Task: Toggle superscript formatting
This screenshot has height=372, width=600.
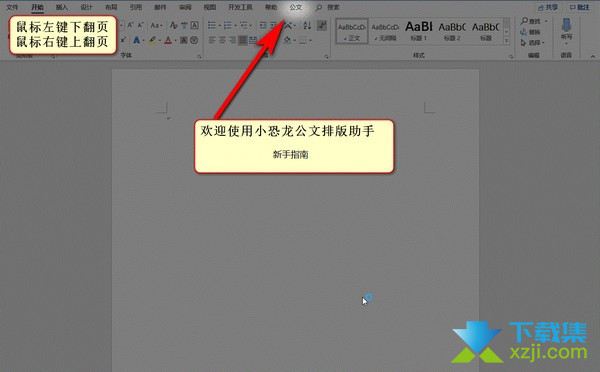Action: click(x=123, y=40)
